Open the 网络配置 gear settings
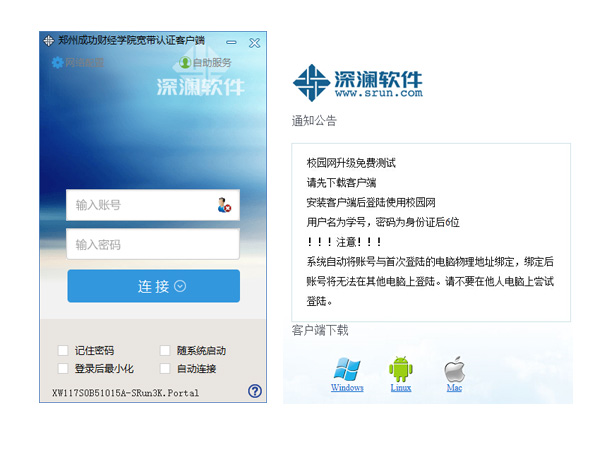Screen dimensions: 600x450 pyautogui.click(x=78, y=62)
